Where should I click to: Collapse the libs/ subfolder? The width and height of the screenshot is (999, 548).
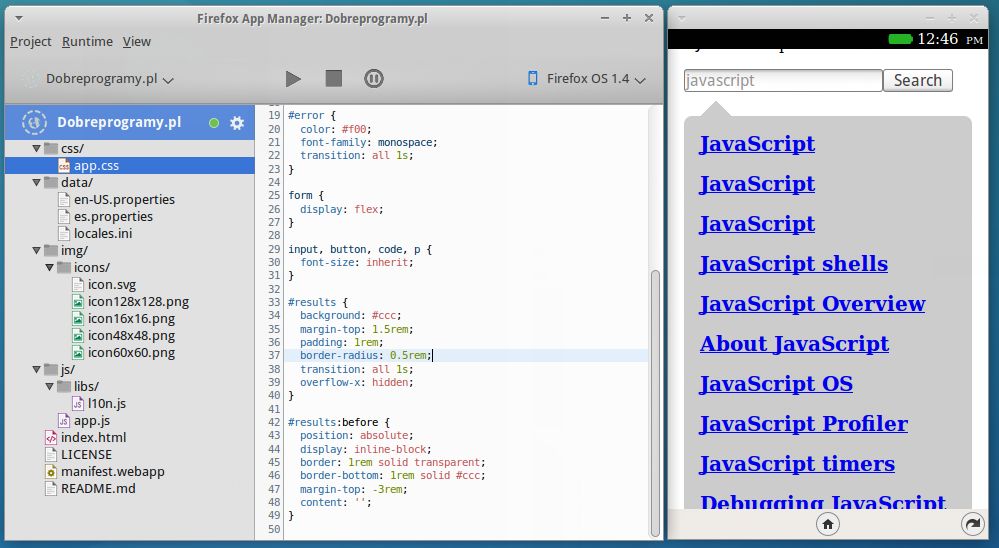[49, 387]
